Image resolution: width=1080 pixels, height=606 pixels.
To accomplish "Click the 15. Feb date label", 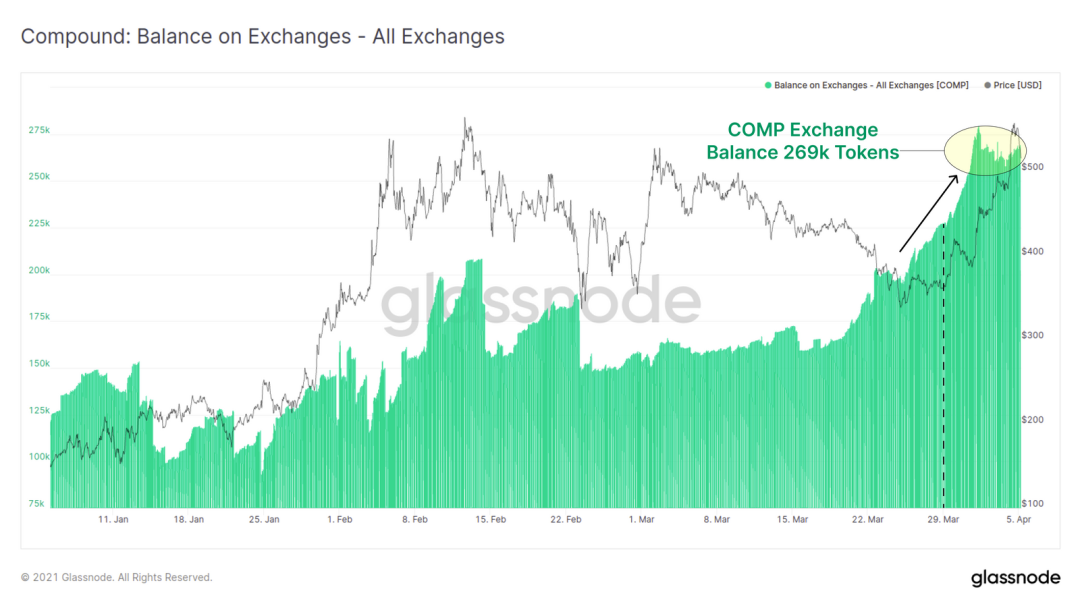I will point(490,519).
